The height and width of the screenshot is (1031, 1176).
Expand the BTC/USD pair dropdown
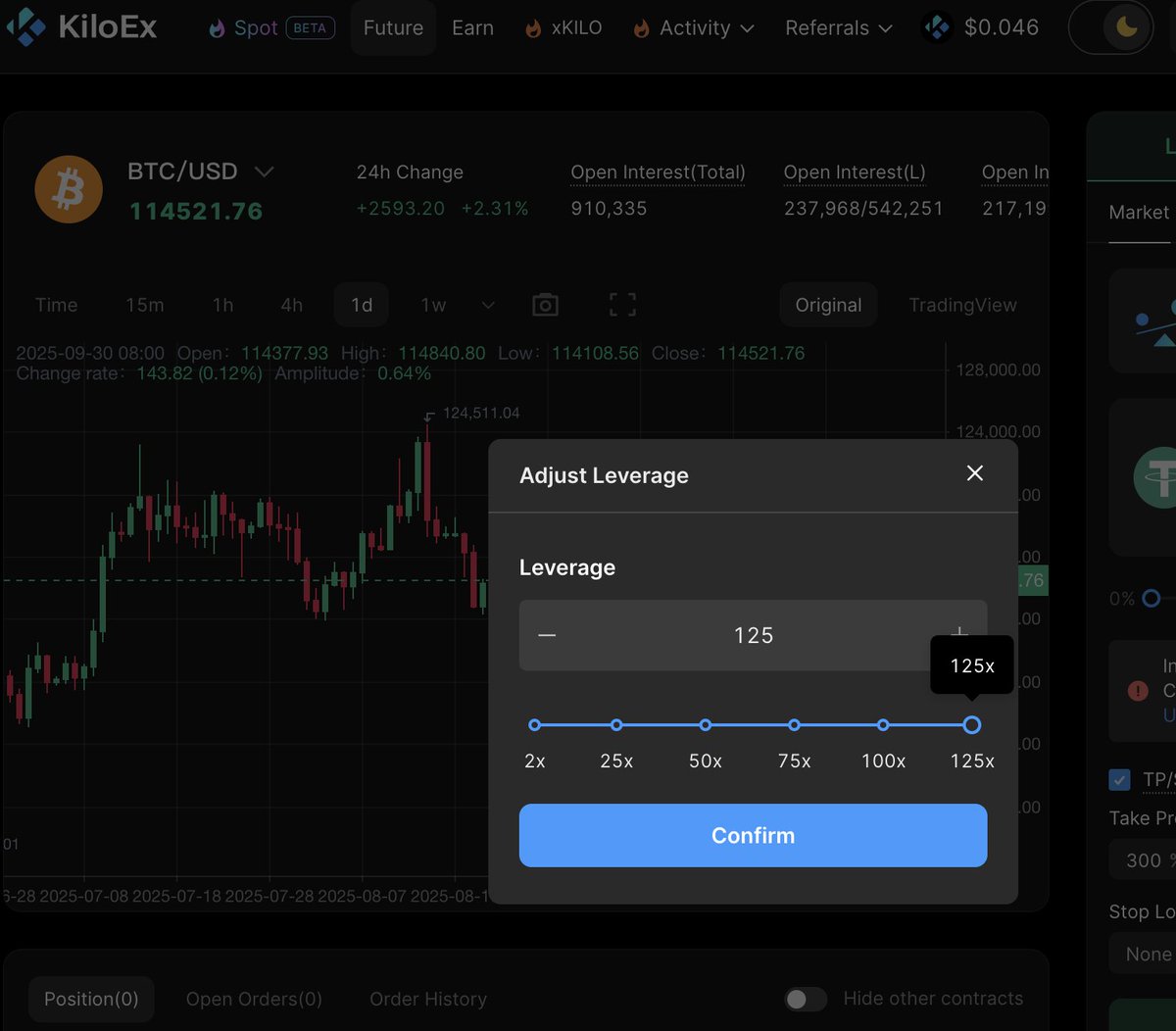(x=264, y=172)
